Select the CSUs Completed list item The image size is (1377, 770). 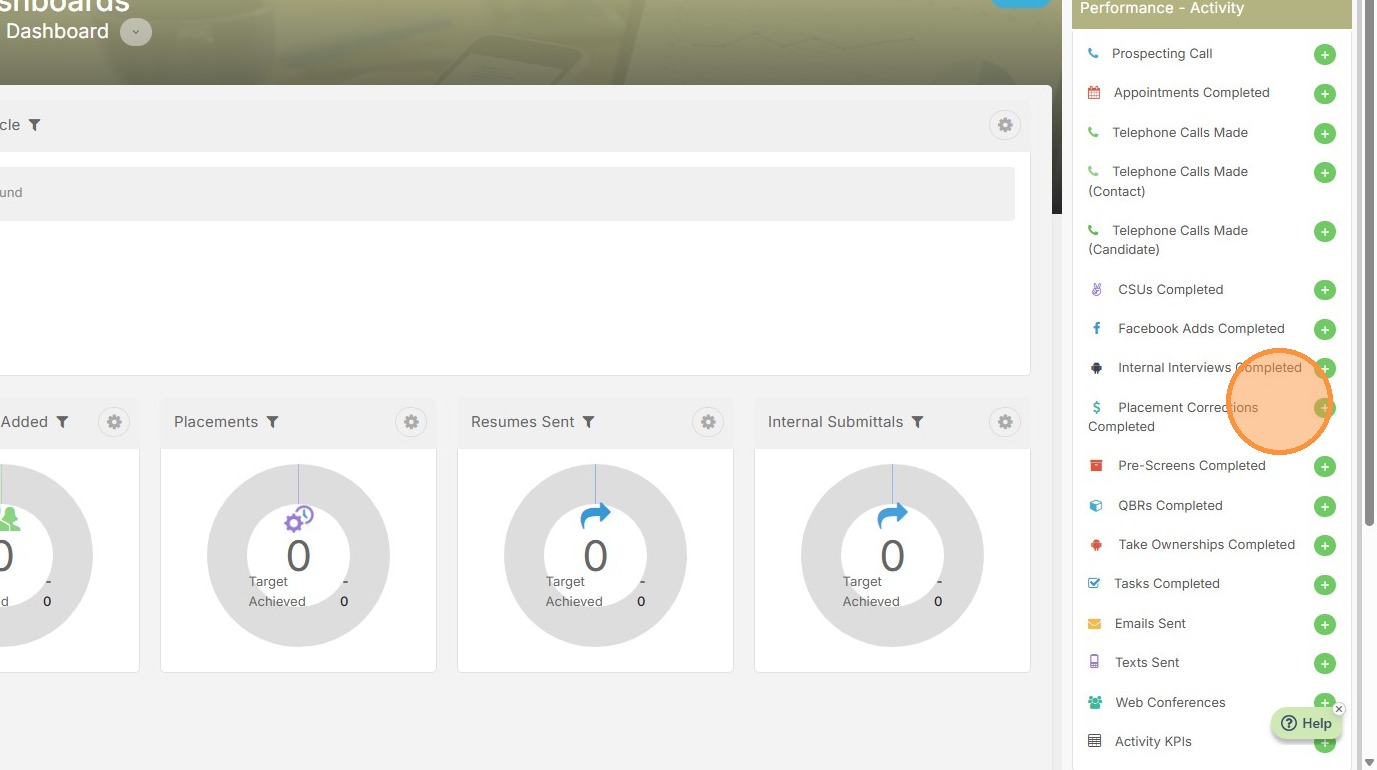(x=1170, y=290)
